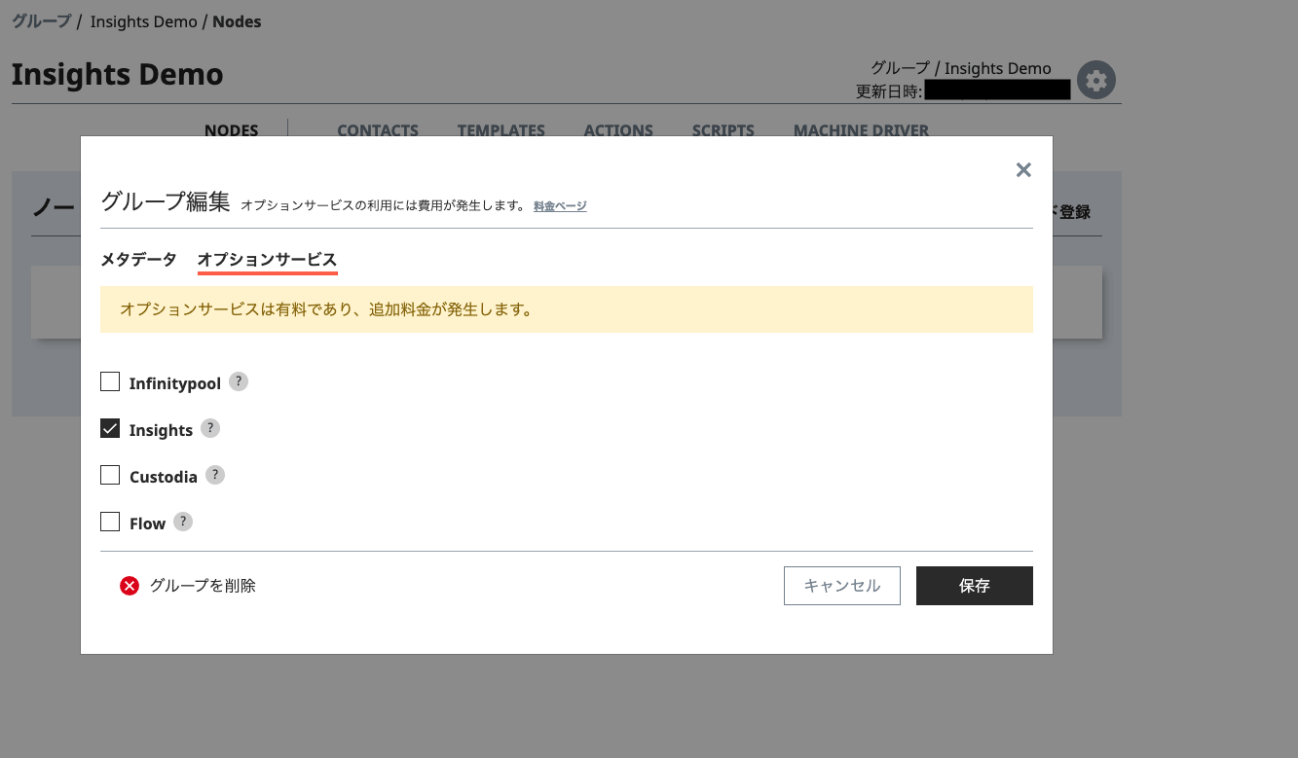The width and height of the screenshot is (1298, 758).
Task: Switch to the メタデータ tab
Action: pos(138,260)
